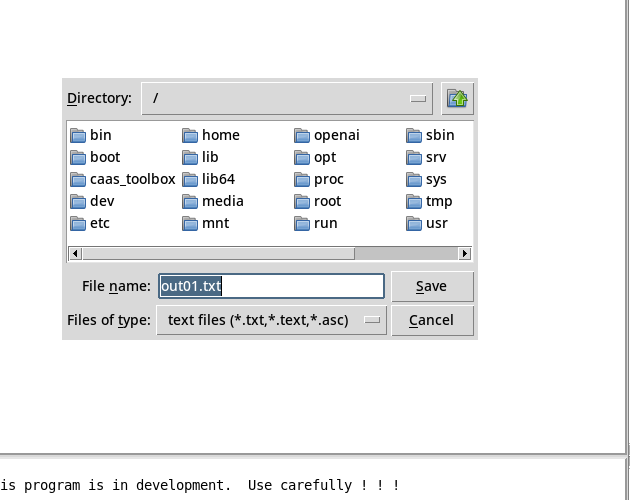Select the proc folder icon
Screen dimensions: 630x500
[302, 180]
